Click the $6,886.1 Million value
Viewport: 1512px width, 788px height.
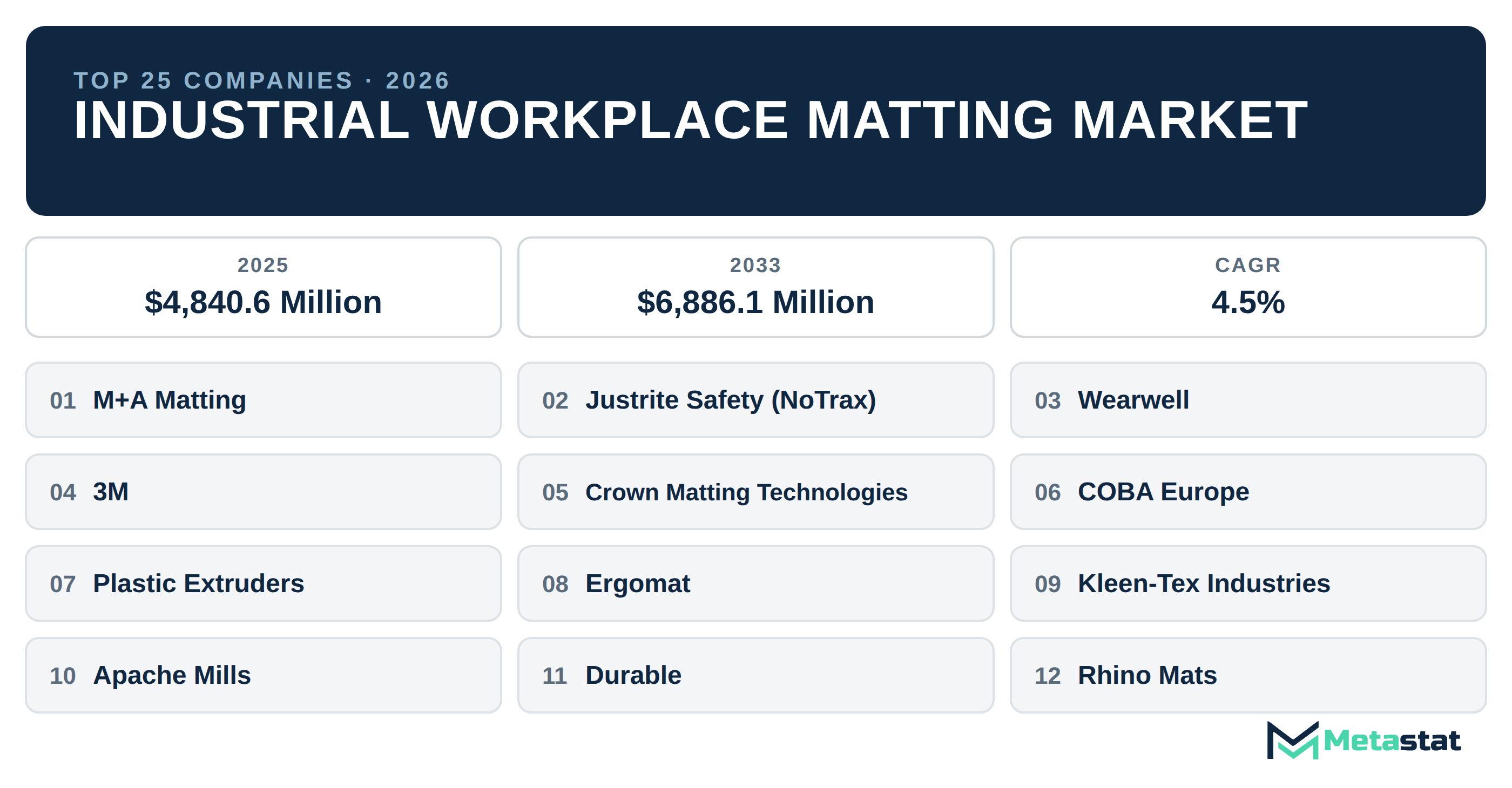755,302
